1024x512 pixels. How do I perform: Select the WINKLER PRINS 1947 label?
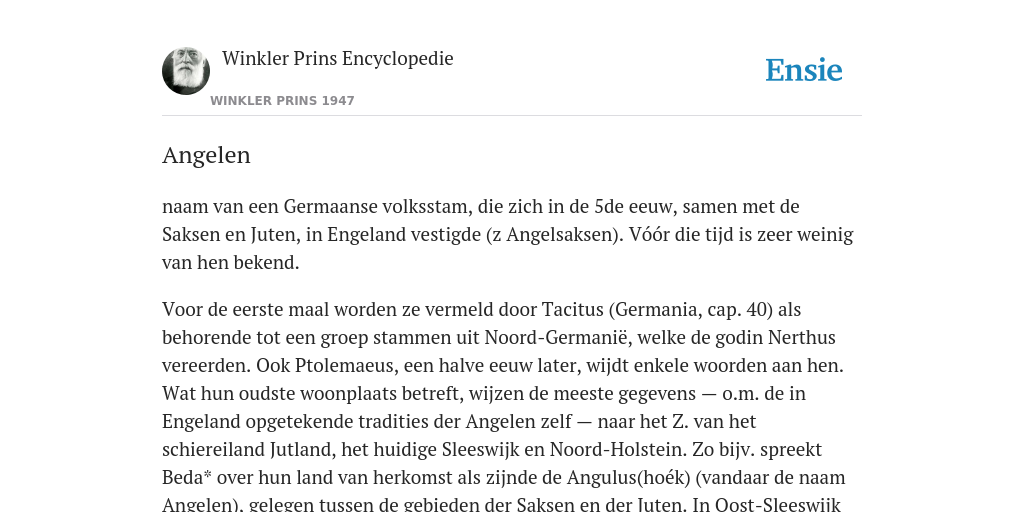click(282, 101)
